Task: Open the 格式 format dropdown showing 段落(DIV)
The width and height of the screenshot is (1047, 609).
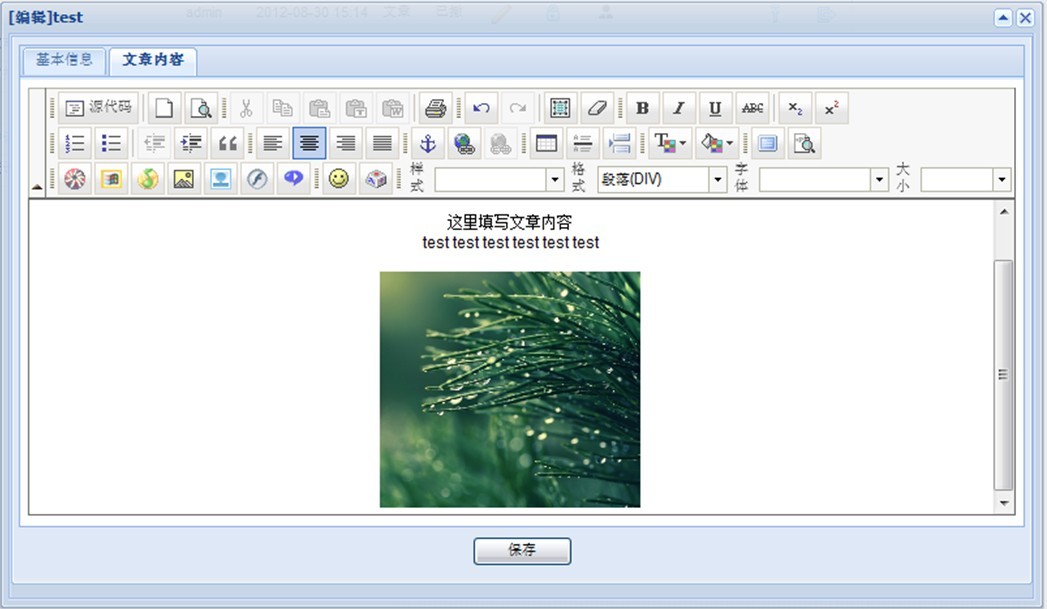Action: (662, 180)
